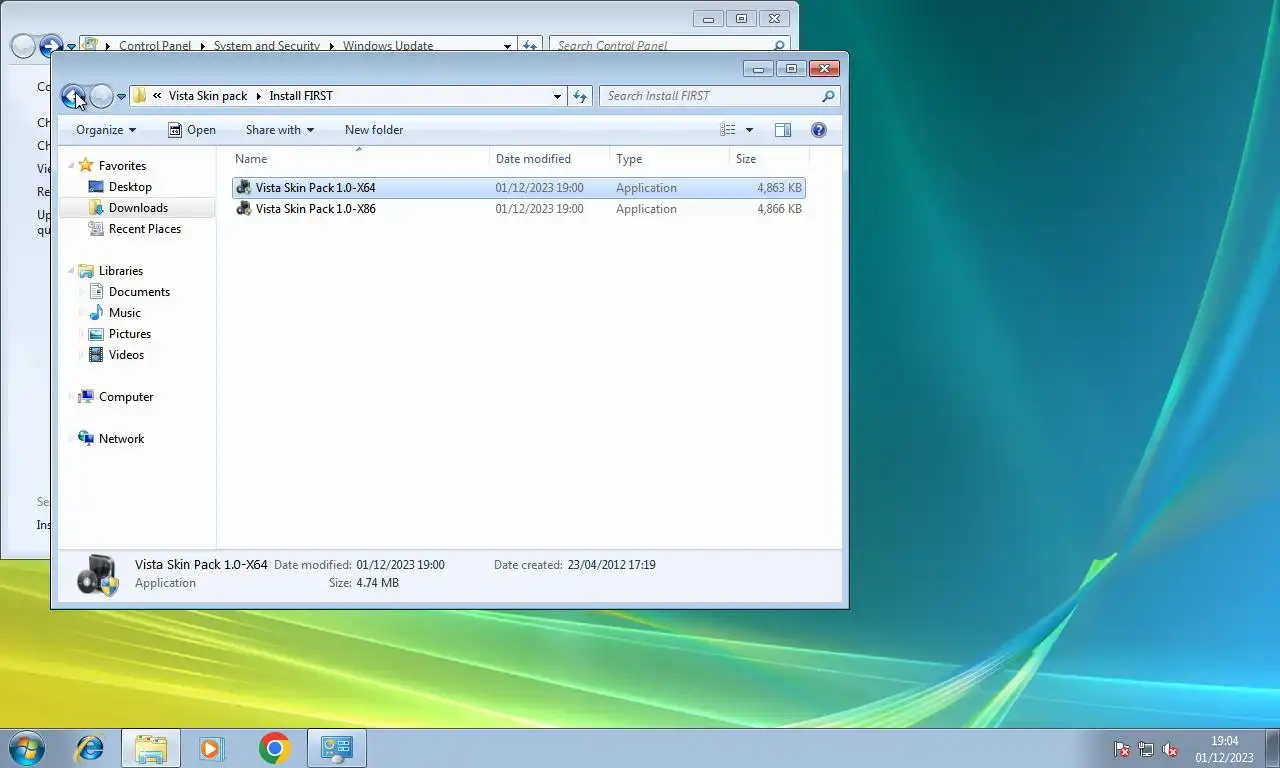Launch Google Chrome from taskbar
The image size is (1280, 768).
[x=274, y=748]
